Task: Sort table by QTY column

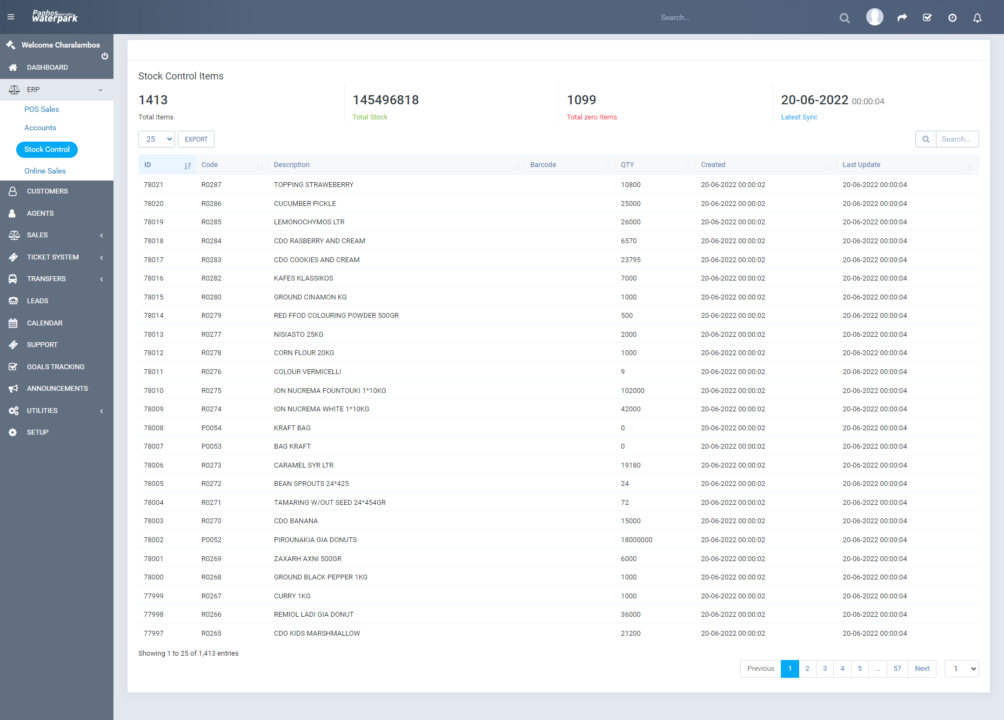Action: coord(655,165)
